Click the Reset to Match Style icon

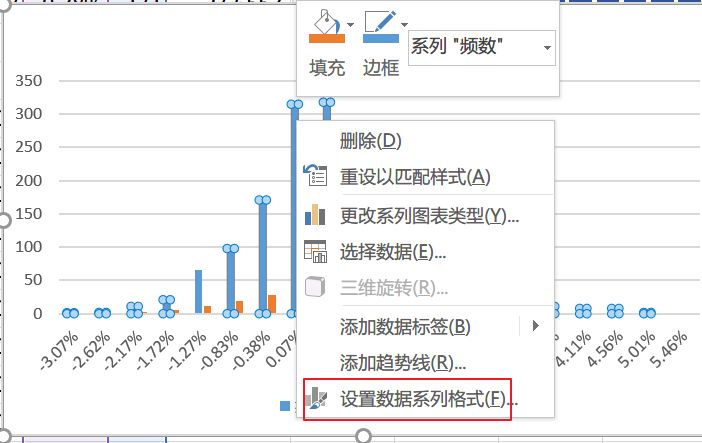pos(315,177)
